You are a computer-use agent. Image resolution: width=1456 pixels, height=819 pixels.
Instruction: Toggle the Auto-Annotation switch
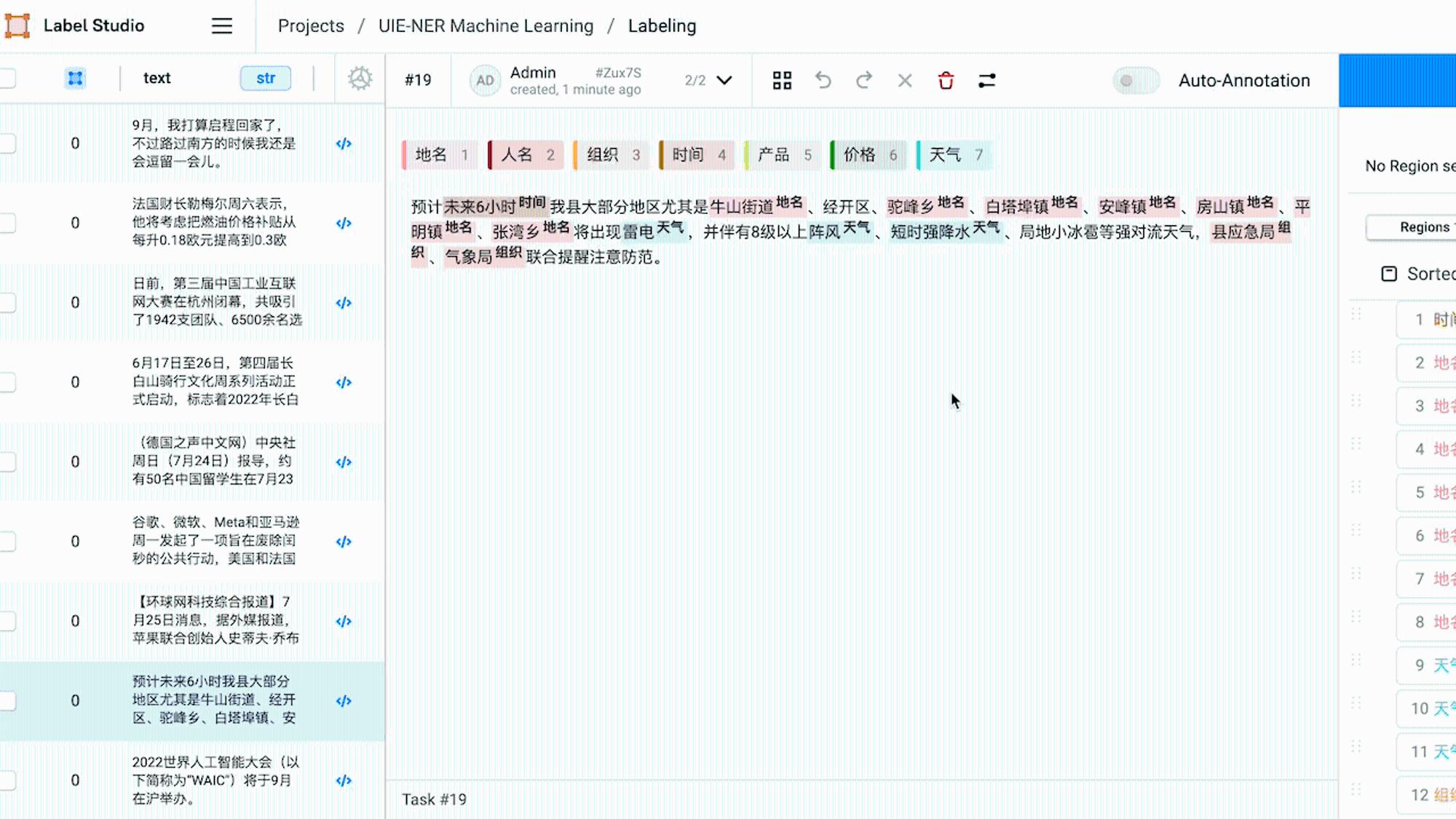(1136, 80)
